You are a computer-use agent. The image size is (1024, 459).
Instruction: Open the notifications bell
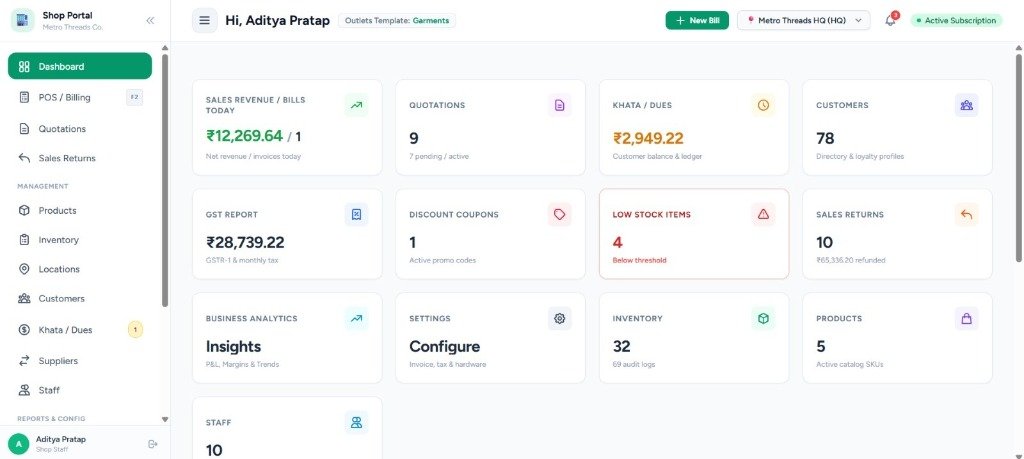[891, 20]
